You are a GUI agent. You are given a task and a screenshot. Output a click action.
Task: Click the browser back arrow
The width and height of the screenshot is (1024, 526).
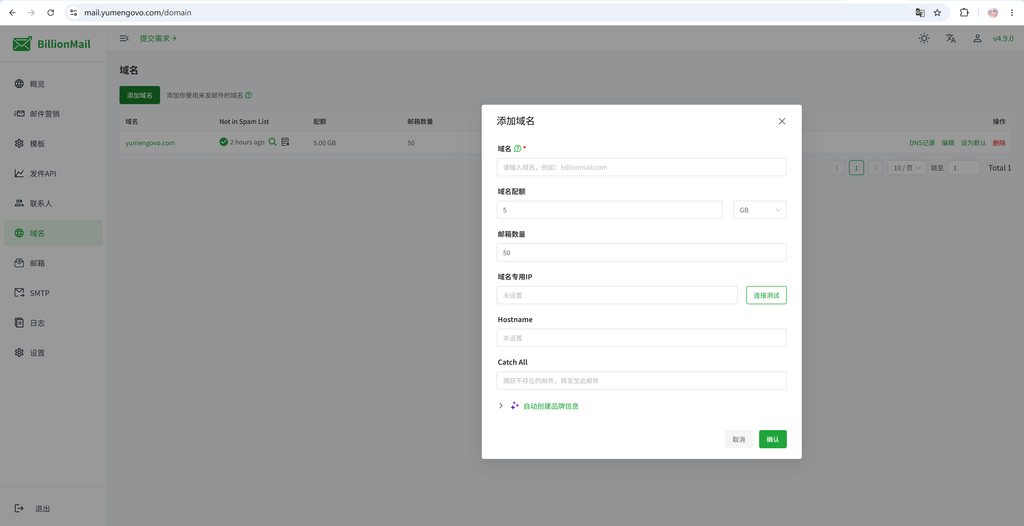click(12, 12)
